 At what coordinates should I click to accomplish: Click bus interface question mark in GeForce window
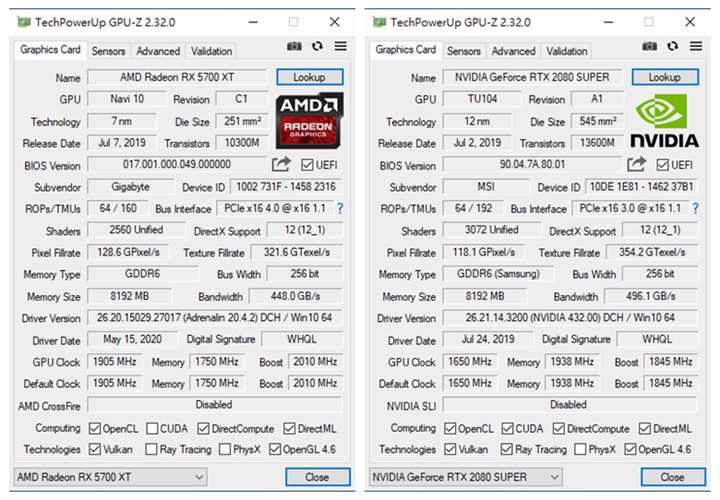point(696,208)
